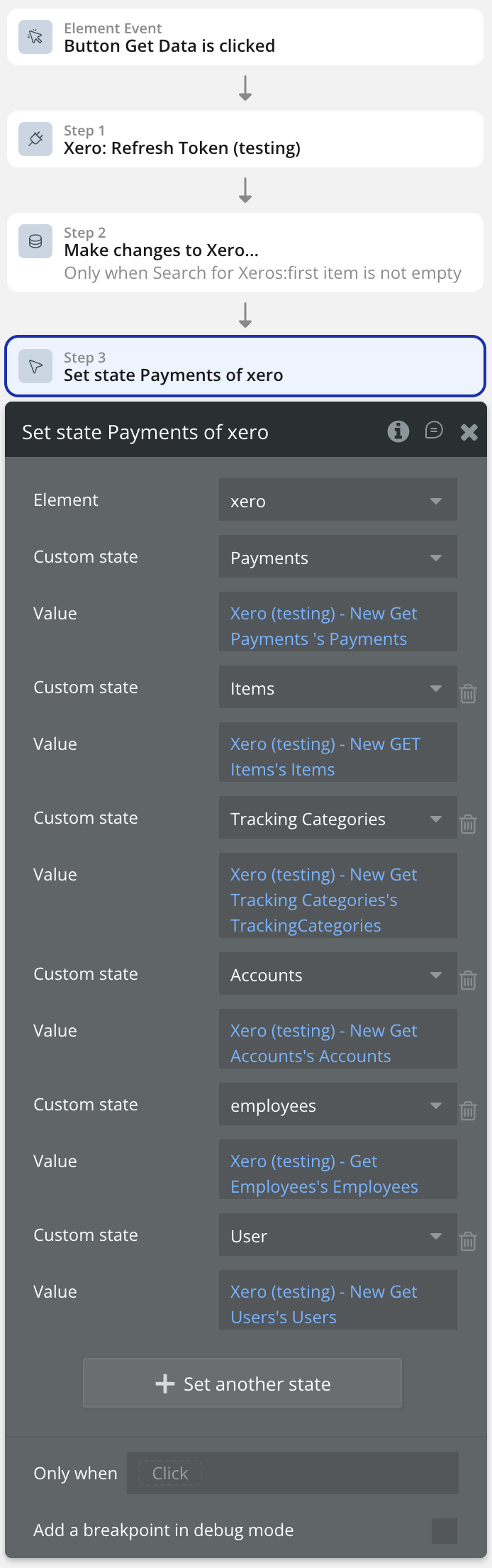
Task: Delete the Items custom state row
Action: (x=468, y=693)
